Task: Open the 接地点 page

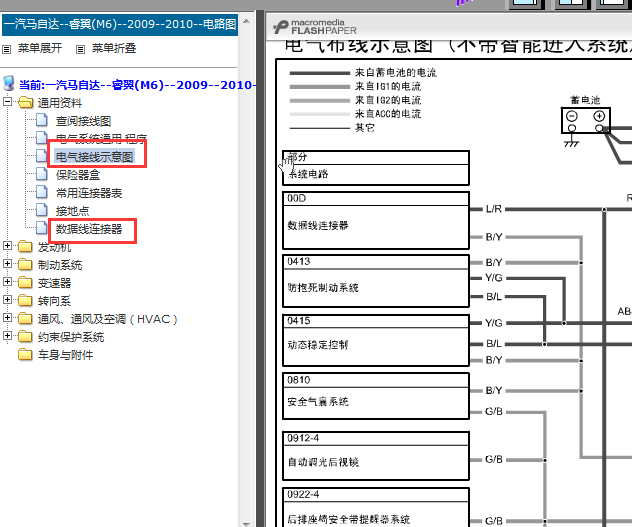Action: point(73,211)
